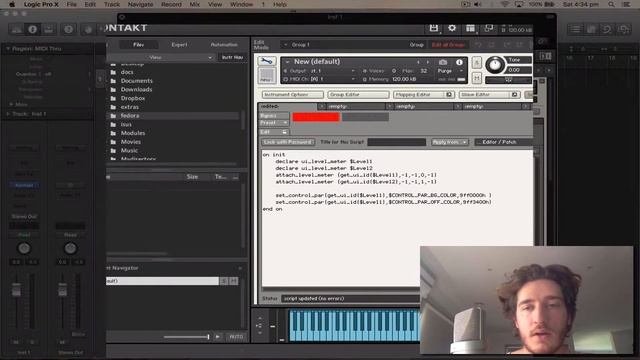Click the info icon in instrument header

tap(459, 62)
